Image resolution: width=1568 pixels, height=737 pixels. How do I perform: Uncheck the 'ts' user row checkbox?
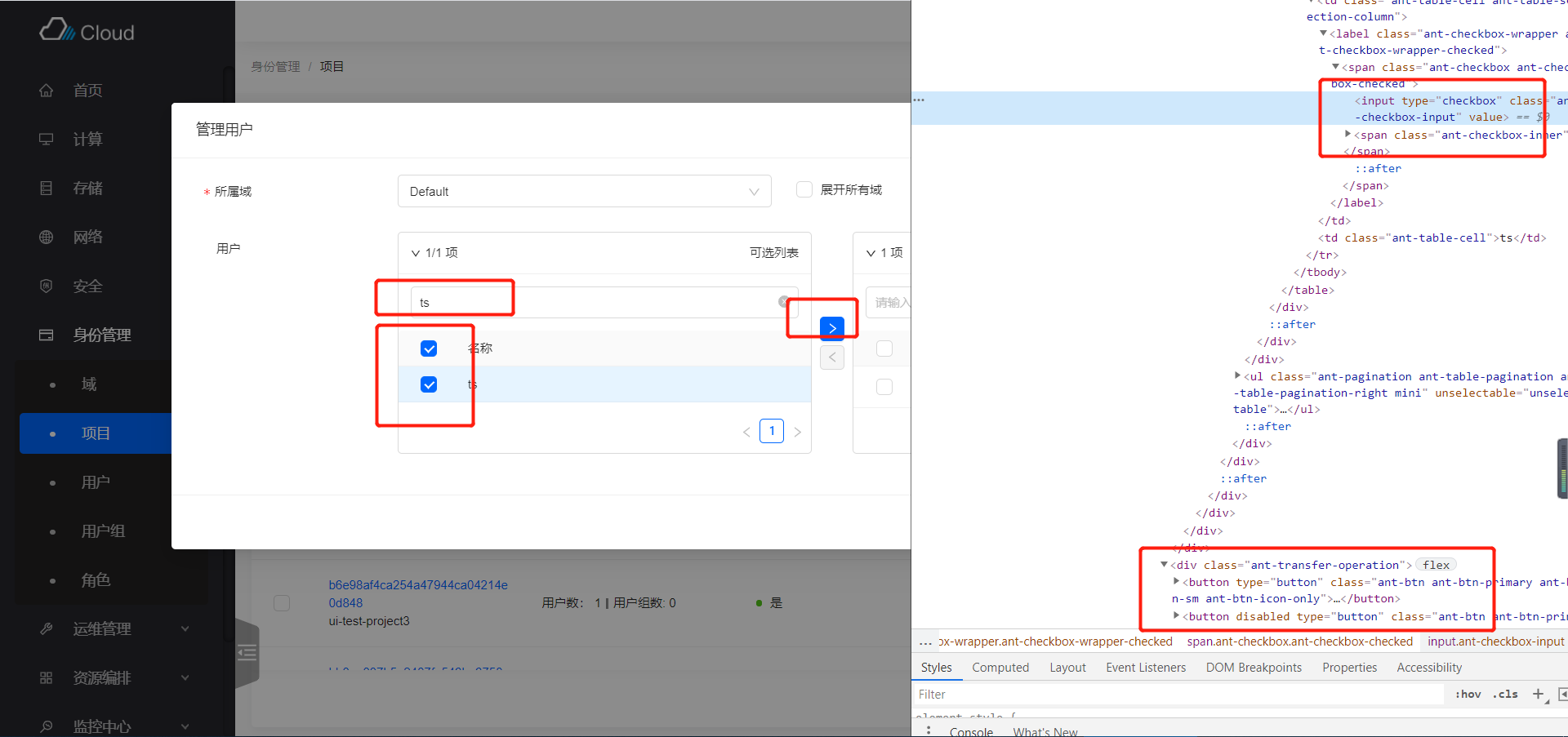point(429,384)
